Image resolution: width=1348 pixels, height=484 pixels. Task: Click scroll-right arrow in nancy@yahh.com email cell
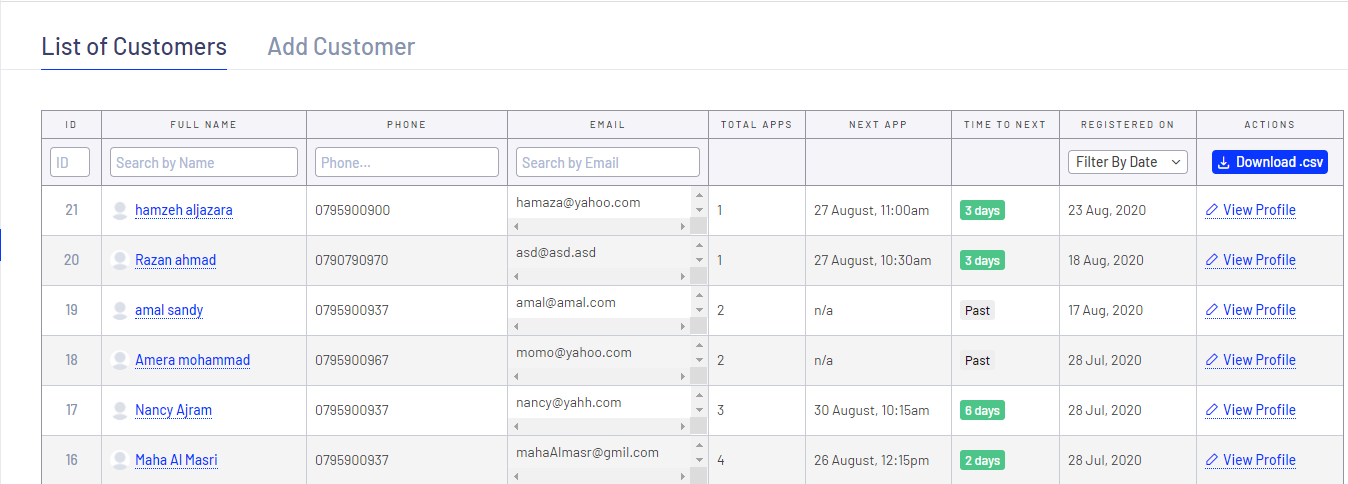[x=683, y=427]
